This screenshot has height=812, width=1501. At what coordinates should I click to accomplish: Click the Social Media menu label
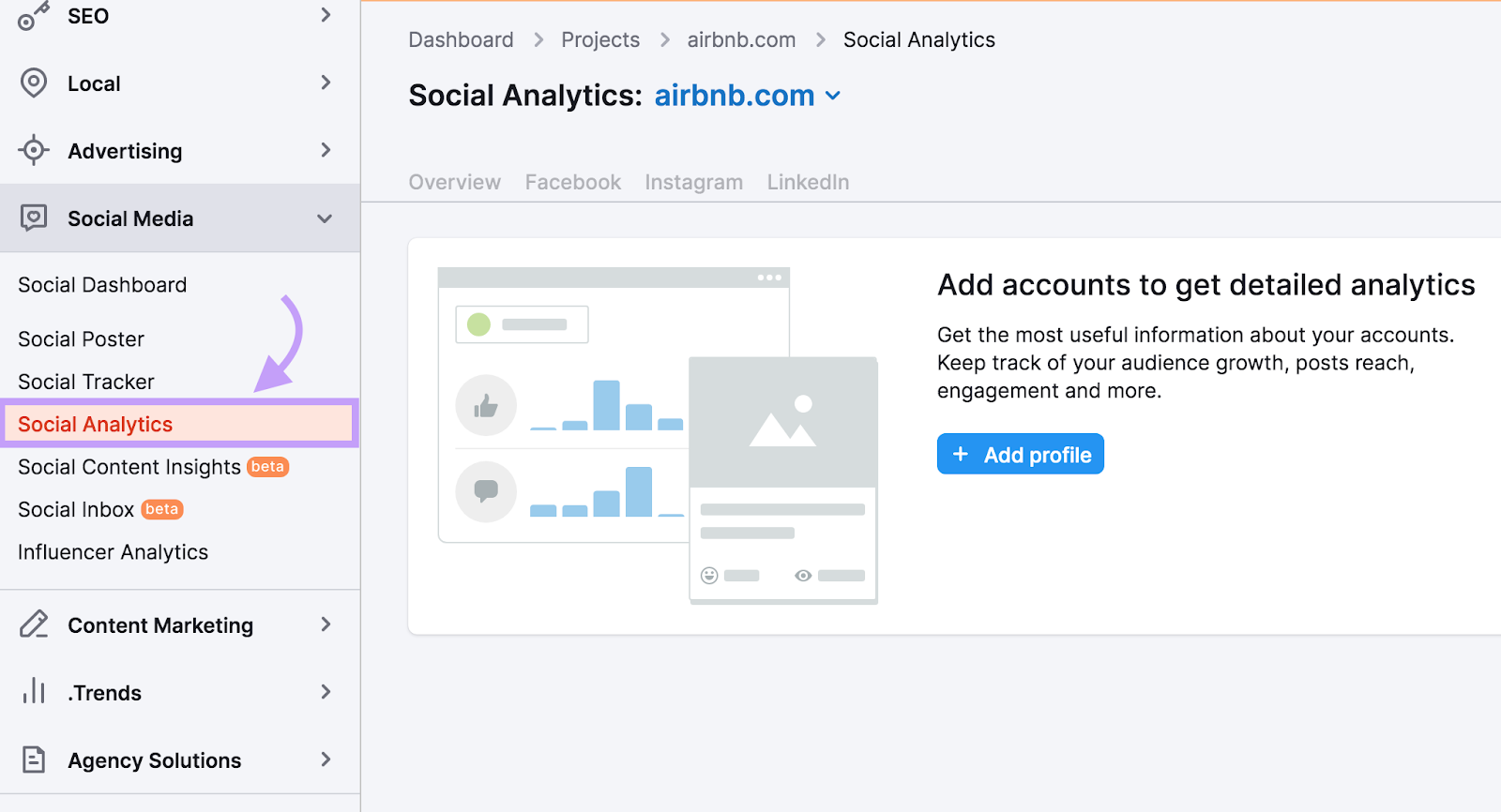tap(130, 218)
